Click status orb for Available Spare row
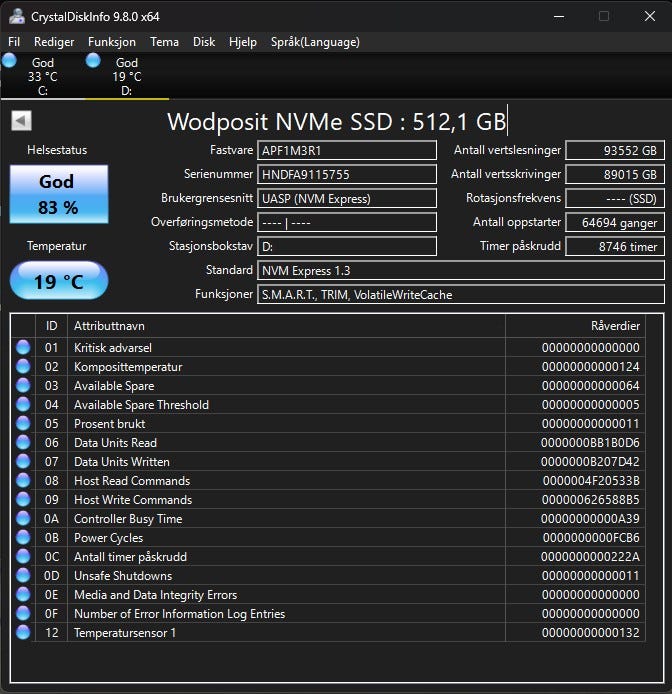672x694 pixels. 23,386
